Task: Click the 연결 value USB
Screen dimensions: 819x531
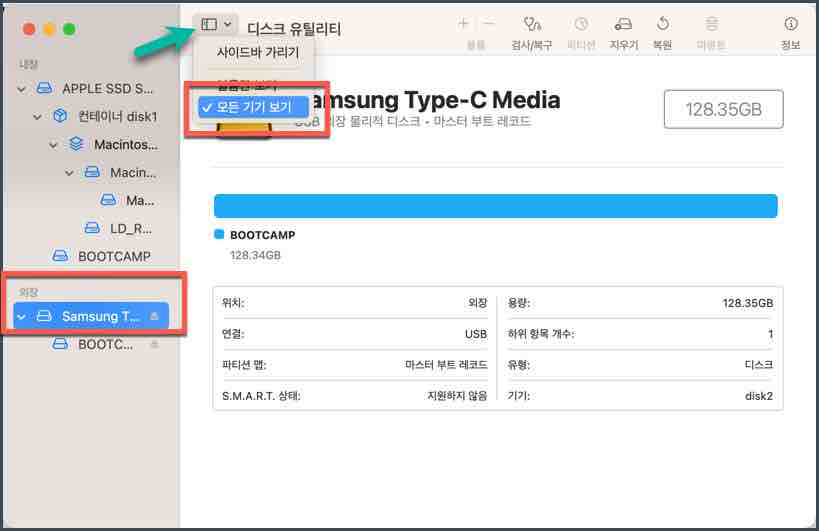Action: pos(476,334)
